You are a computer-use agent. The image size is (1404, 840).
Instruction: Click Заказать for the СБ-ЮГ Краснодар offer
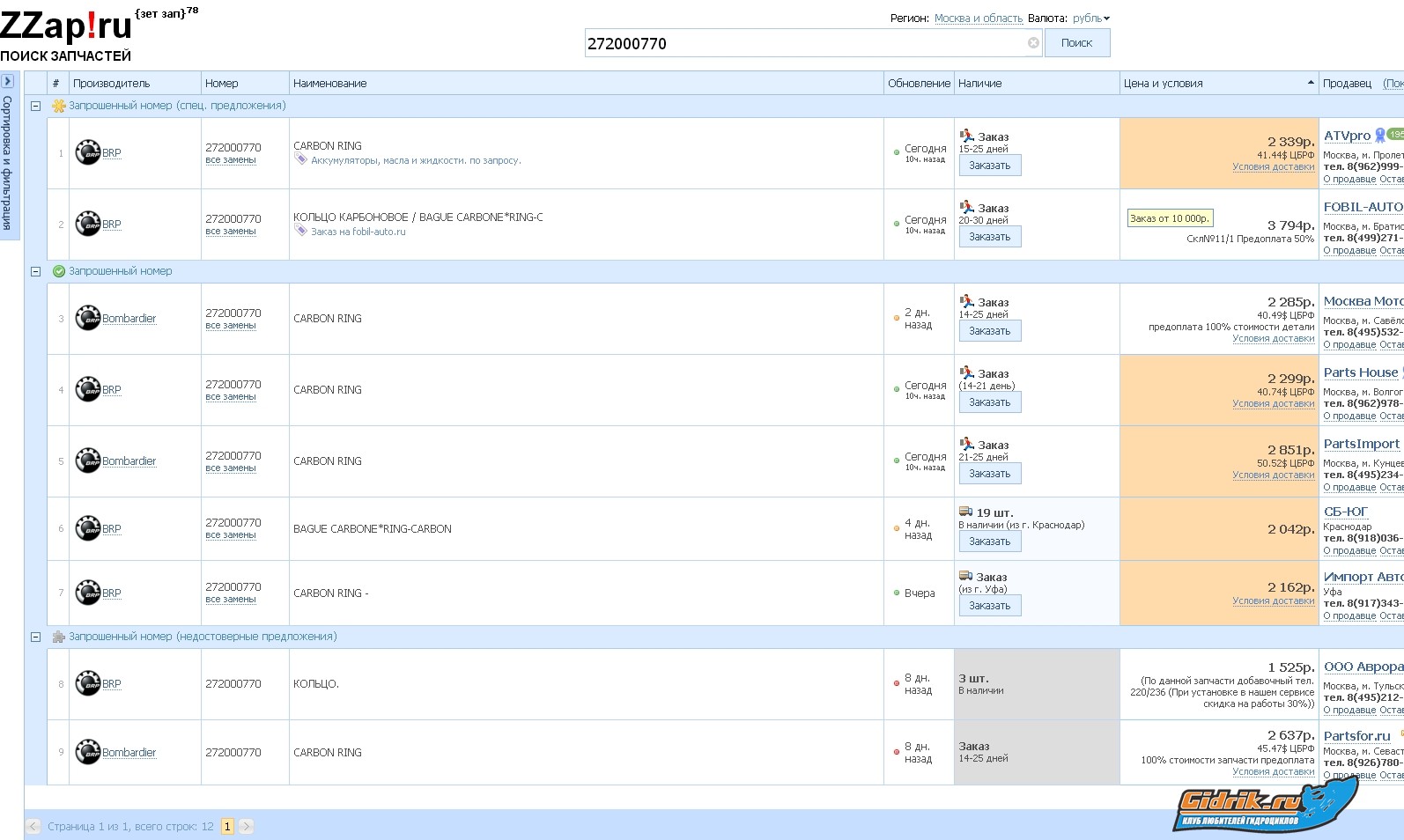click(990, 542)
